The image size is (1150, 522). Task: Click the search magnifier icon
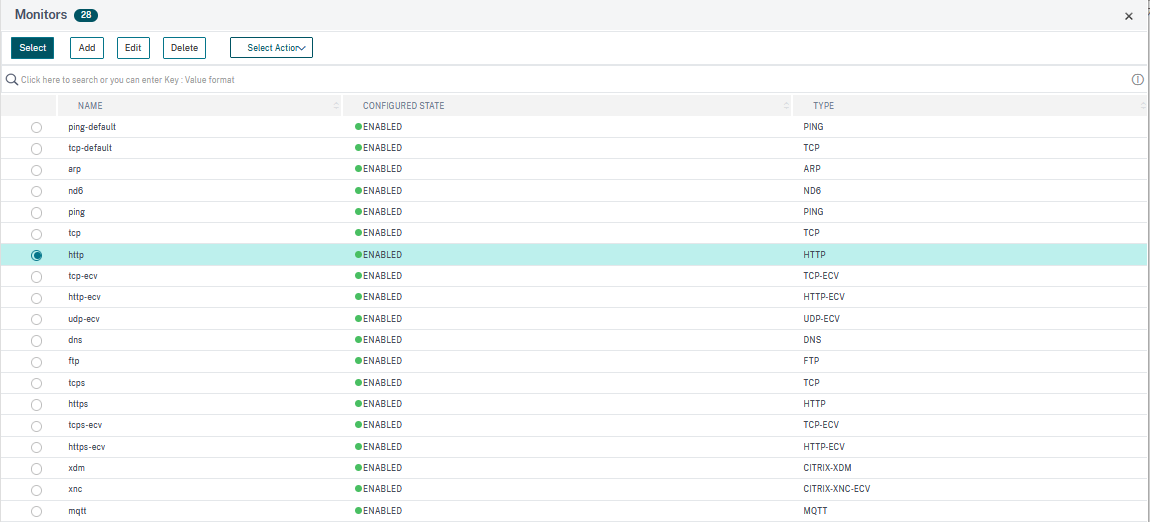(12, 79)
